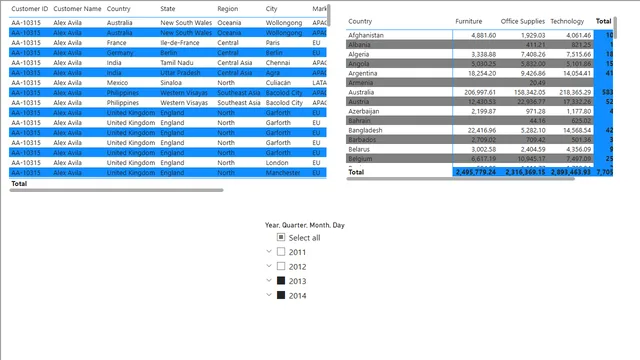Viewport: 640px width, 360px height.
Task: Click the France cell in customer table
Action: pos(116,42)
